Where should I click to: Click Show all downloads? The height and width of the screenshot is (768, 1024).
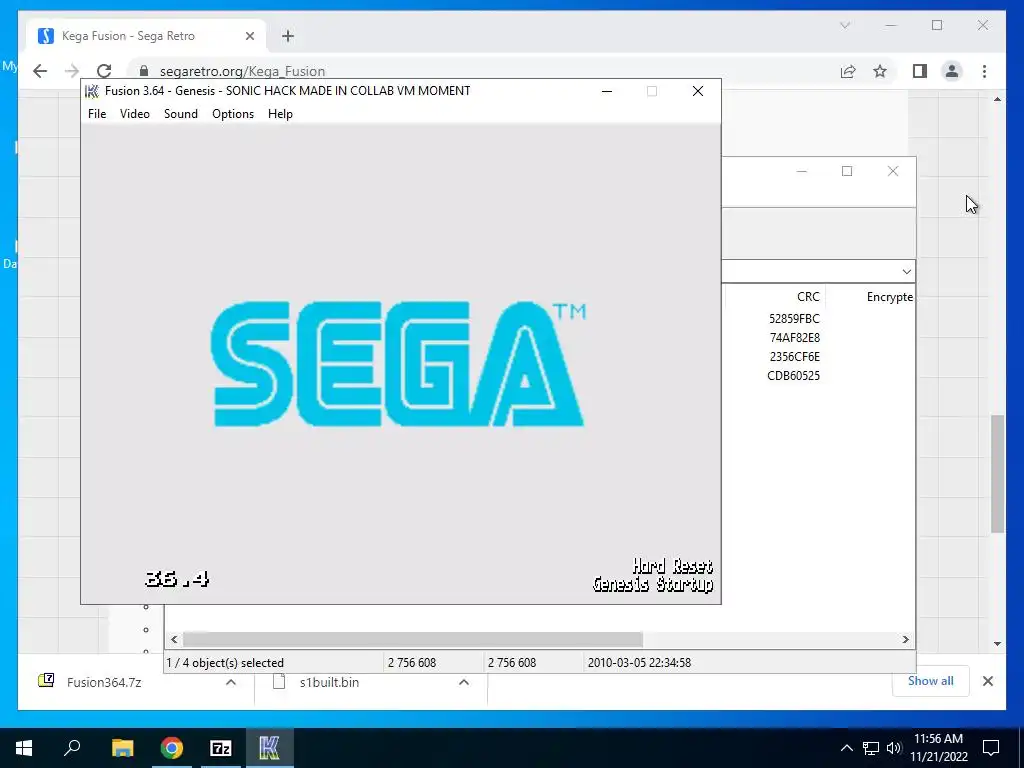coord(931,681)
